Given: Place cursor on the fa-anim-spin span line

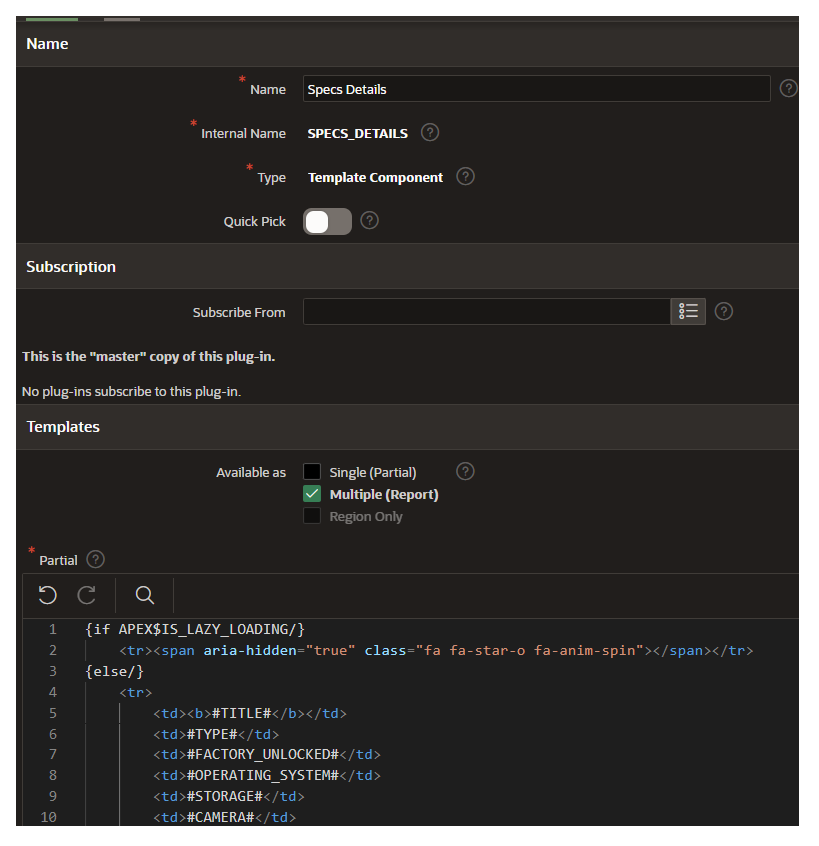Looking at the screenshot, I should [x=436, y=651].
